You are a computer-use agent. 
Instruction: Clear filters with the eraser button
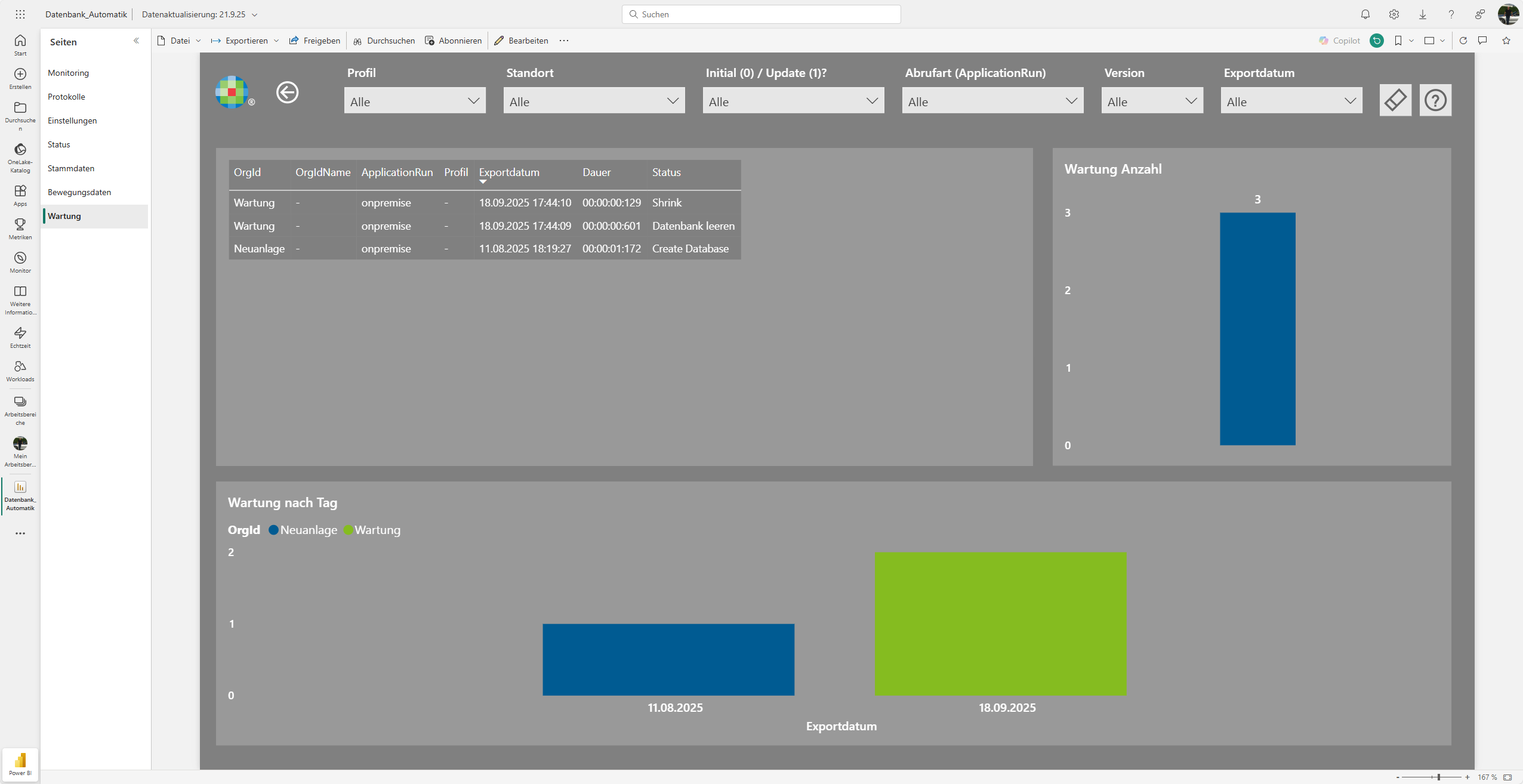click(x=1395, y=100)
